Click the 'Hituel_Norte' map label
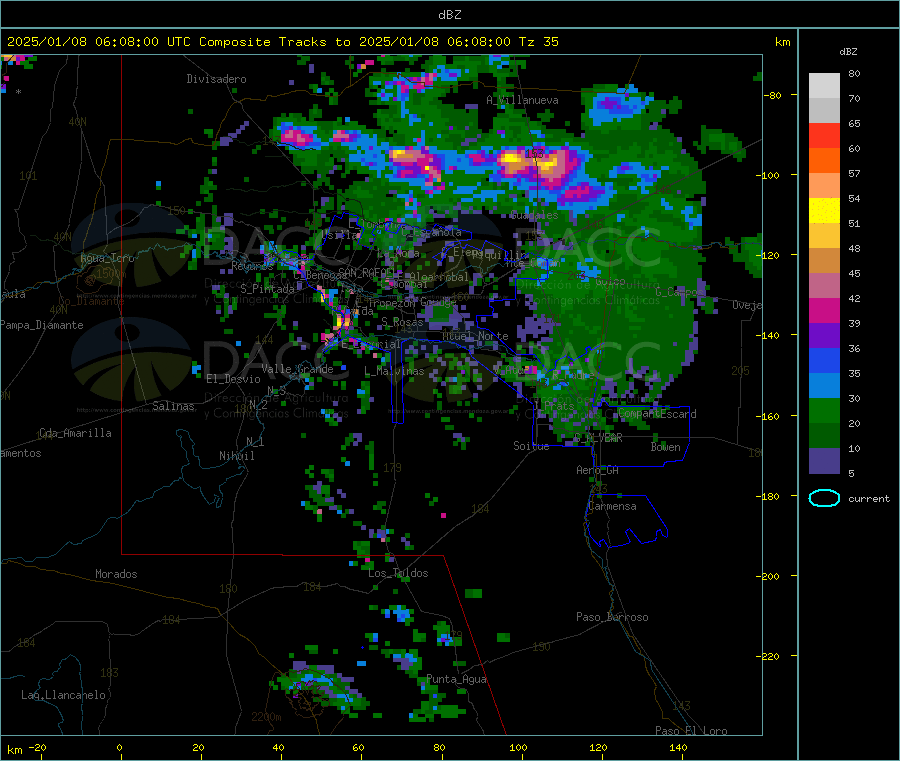Screen dimensions: 900x761 [475, 336]
